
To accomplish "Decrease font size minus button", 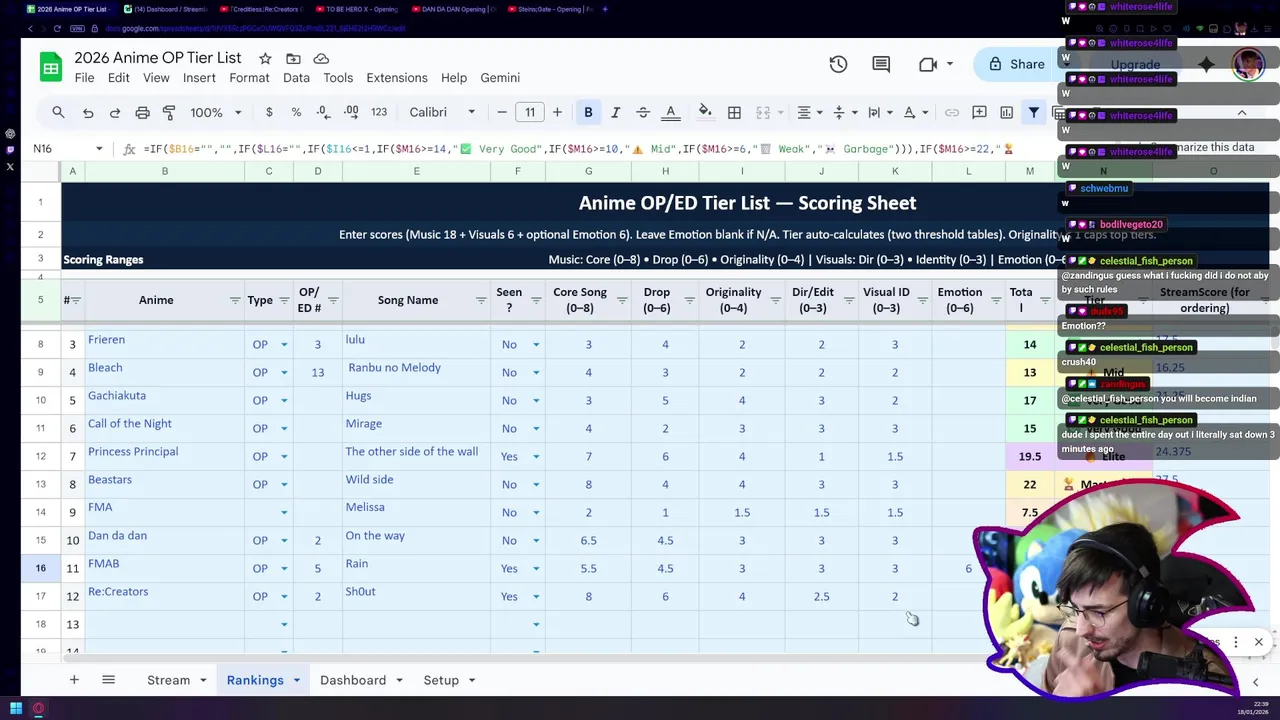I will click(x=502, y=112).
